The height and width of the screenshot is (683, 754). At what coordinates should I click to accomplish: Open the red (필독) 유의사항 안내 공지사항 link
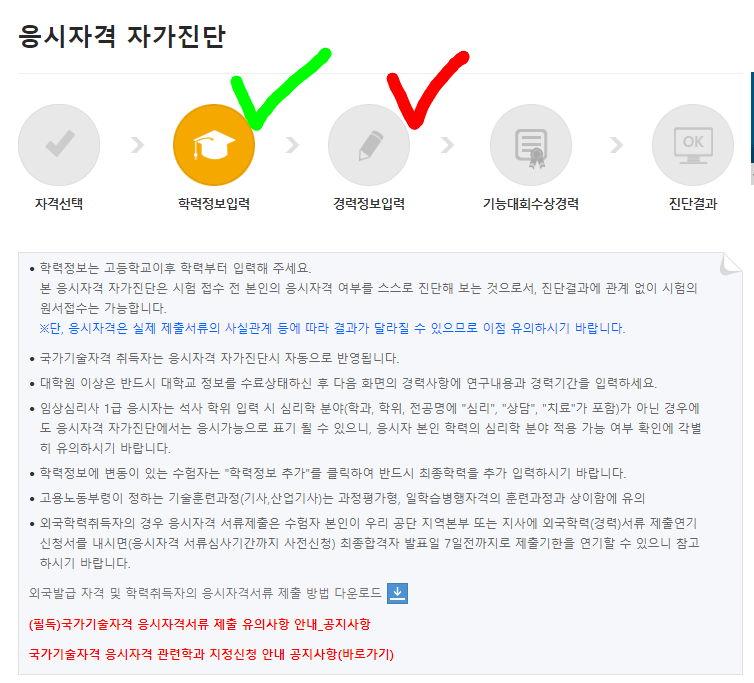(x=200, y=625)
